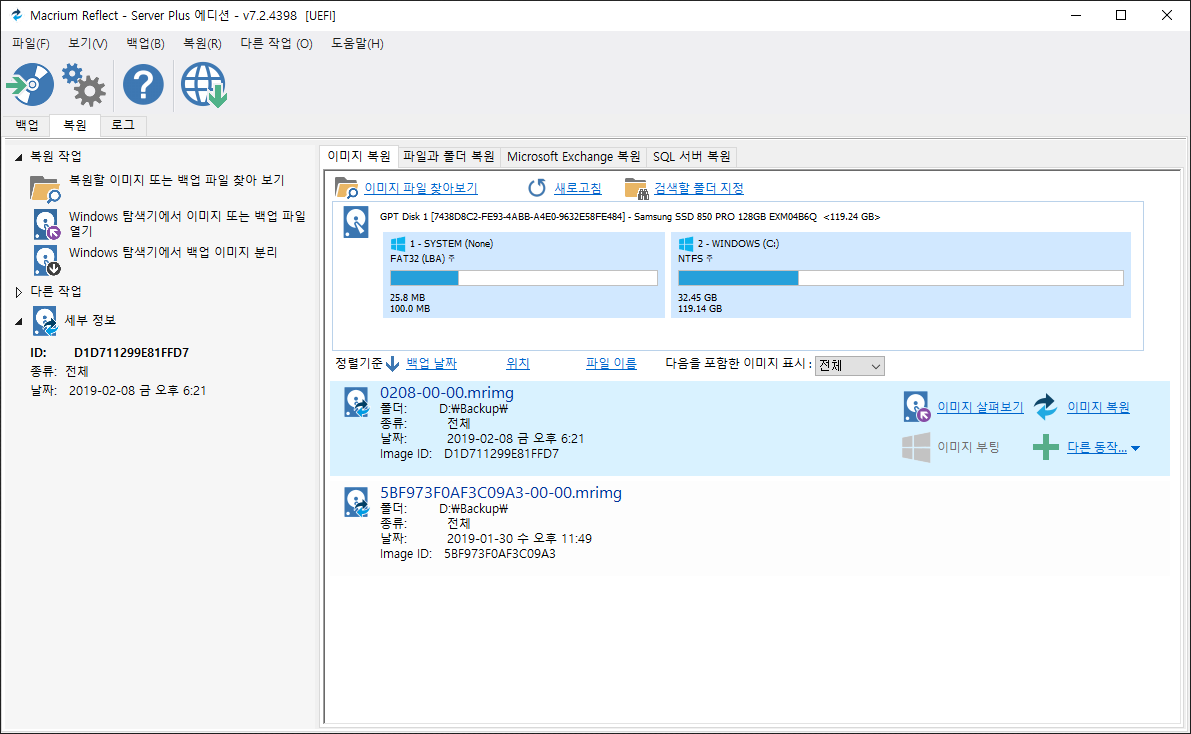
Task: Select the 복원 tab
Action: point(74,125)
